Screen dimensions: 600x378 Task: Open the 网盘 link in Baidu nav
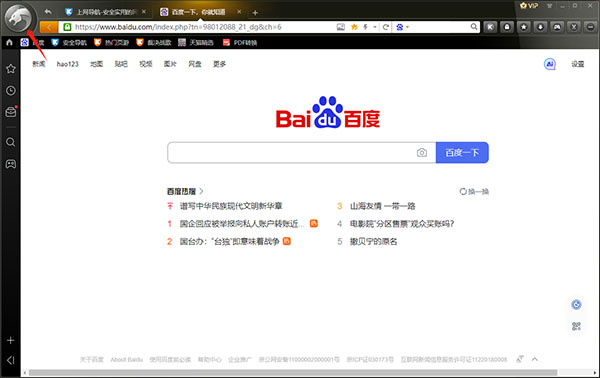click(x=195, y=64)
